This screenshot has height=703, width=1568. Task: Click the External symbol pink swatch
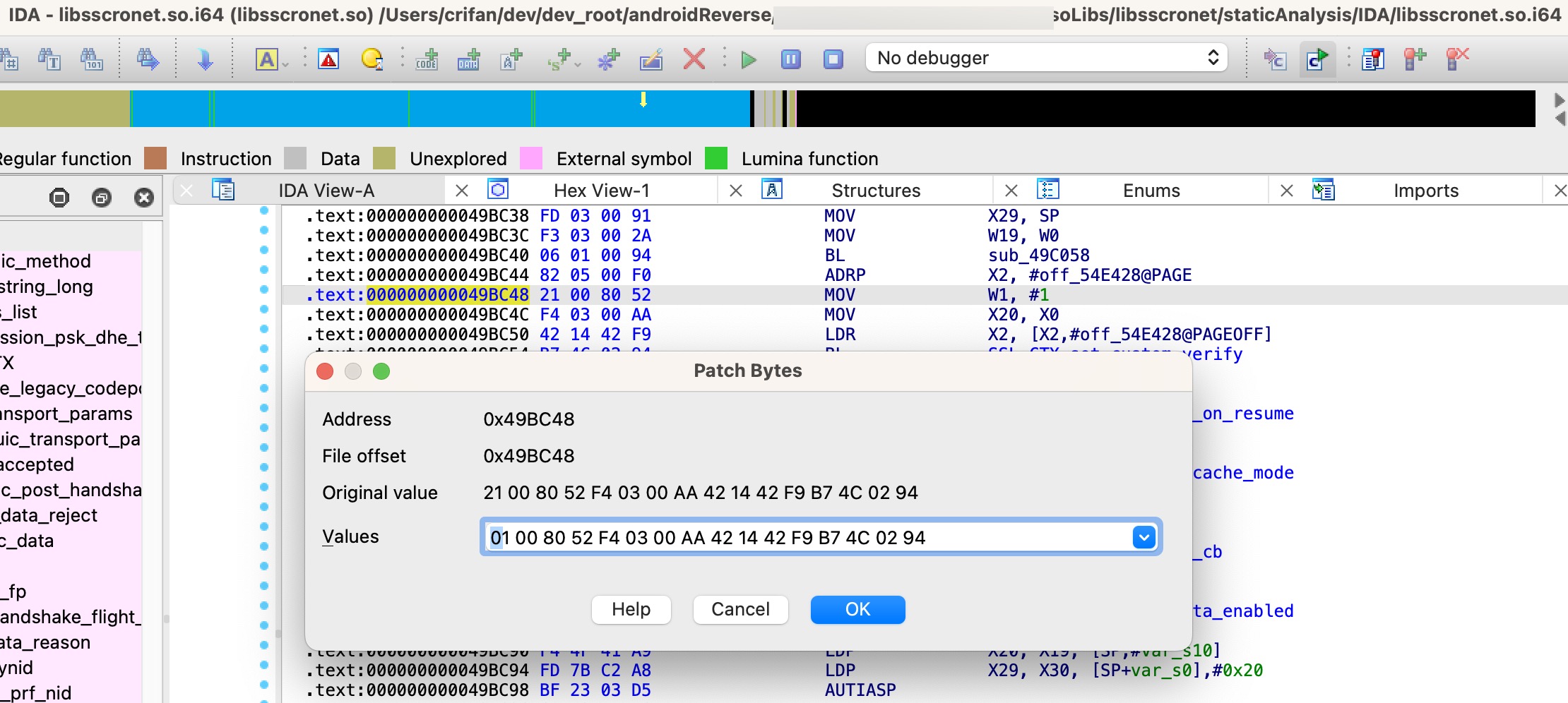tap(531, 158)
